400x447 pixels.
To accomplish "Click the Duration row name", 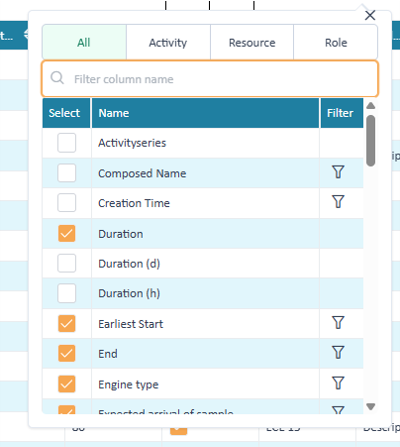I will pyautogui.click(x=120, y=234).
